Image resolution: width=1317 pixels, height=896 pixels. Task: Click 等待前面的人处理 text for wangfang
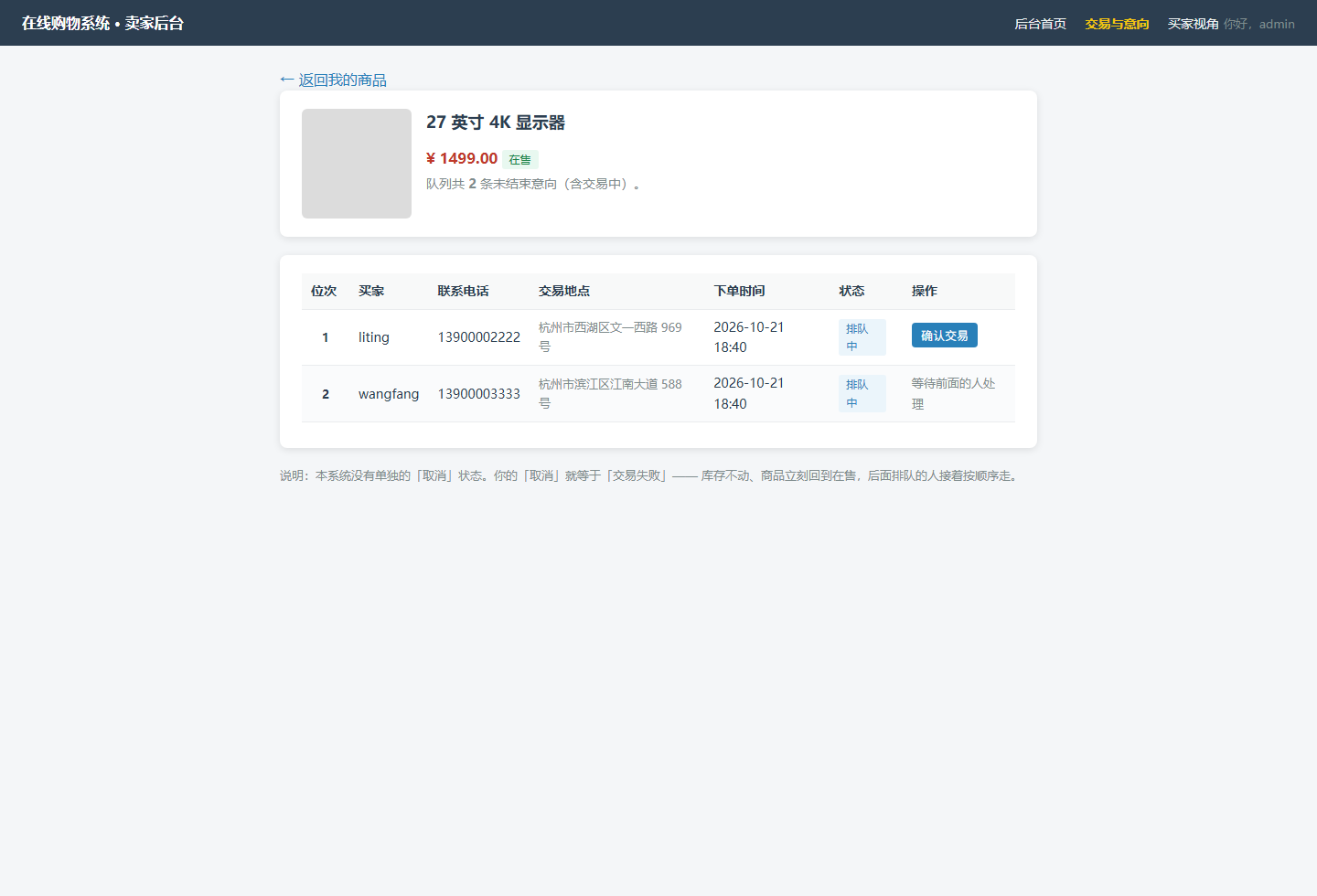(x=953, y=393)
